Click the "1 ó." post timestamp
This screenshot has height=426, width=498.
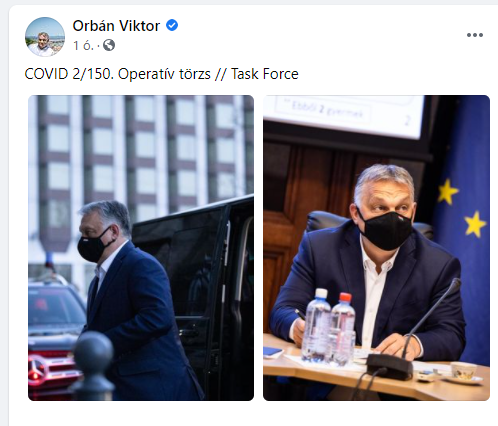pyautogui.click(x=83, y=45)
